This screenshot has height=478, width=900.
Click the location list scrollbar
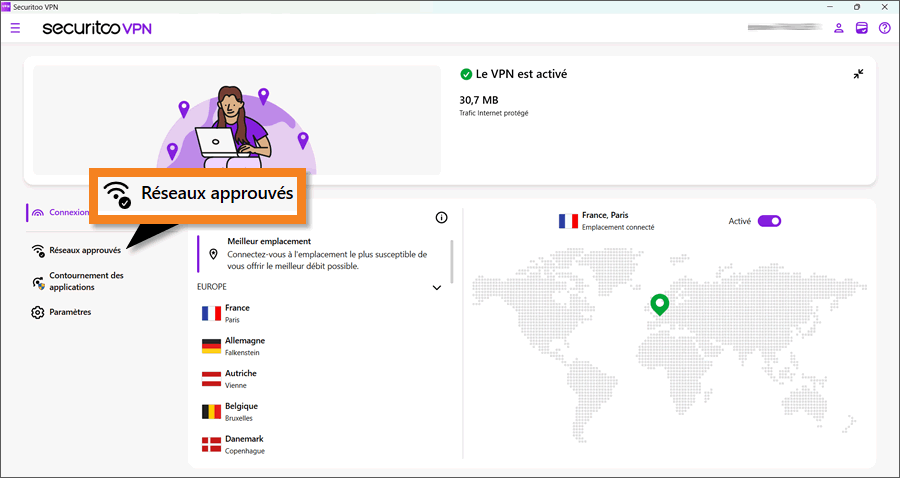[x=452, y=261]
